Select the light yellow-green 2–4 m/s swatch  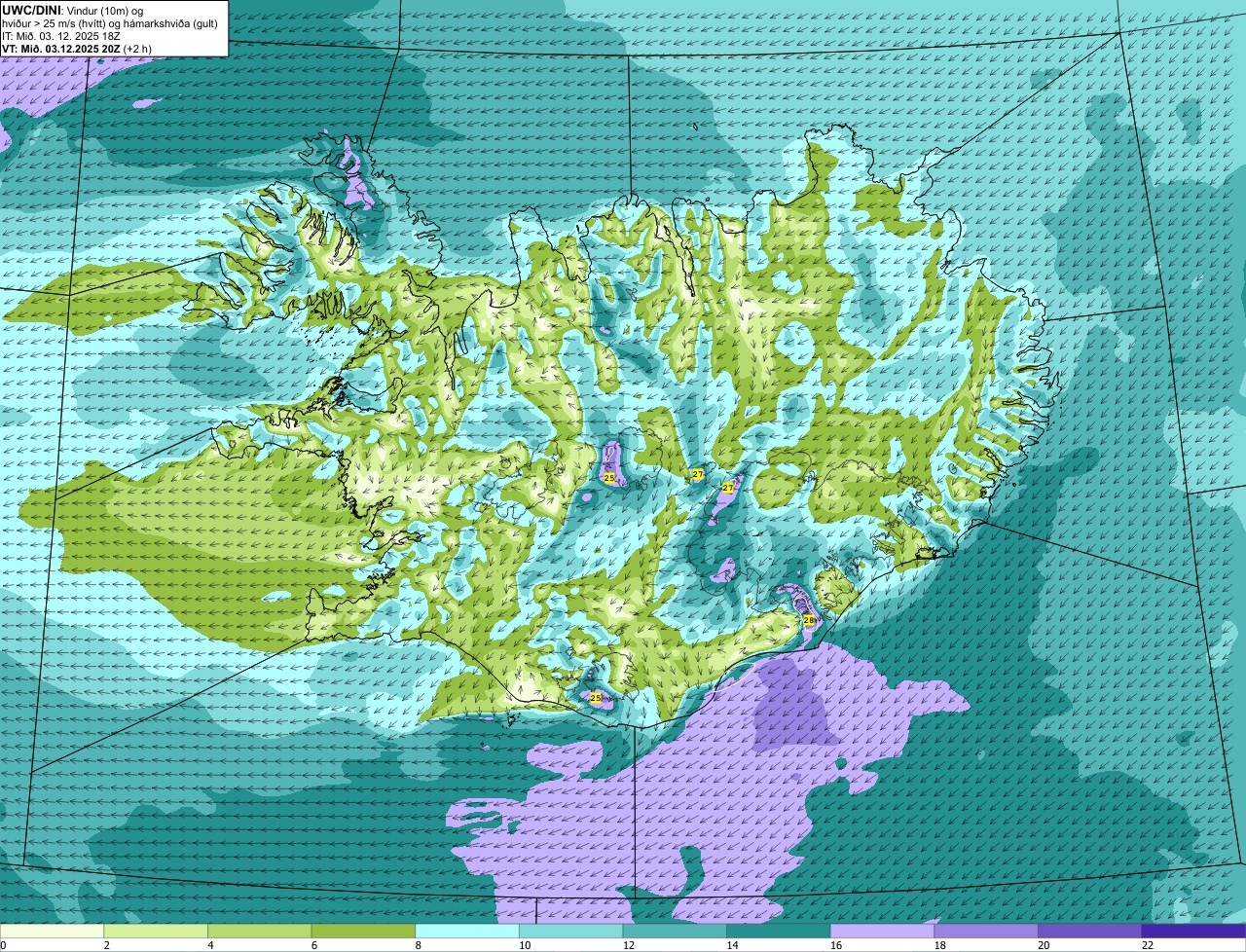click(156, 931)
